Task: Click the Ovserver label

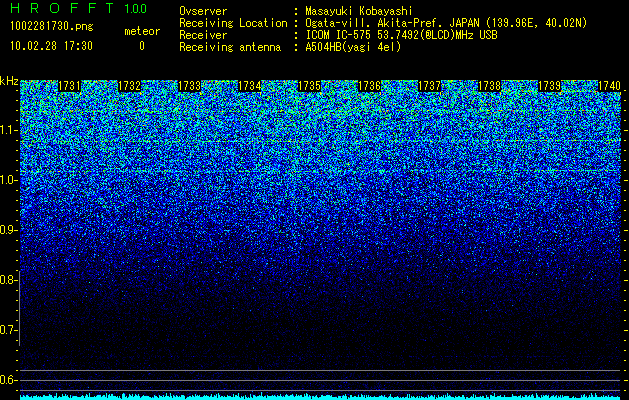Action: pyautogui.click(x=203, y=11)
